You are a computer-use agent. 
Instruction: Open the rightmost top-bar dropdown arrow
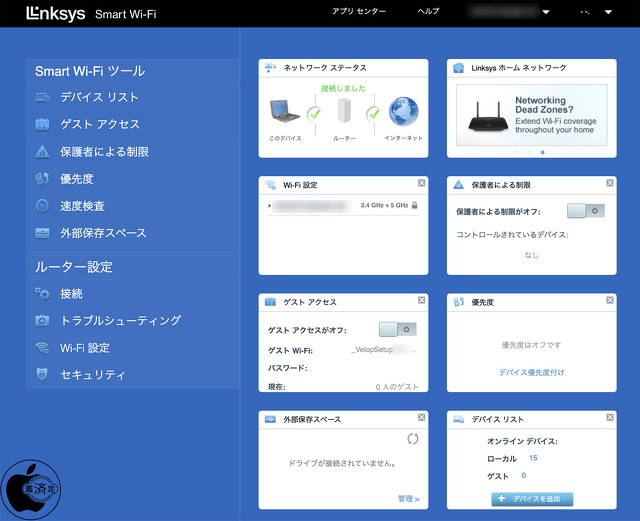click(x=608, y=12)
